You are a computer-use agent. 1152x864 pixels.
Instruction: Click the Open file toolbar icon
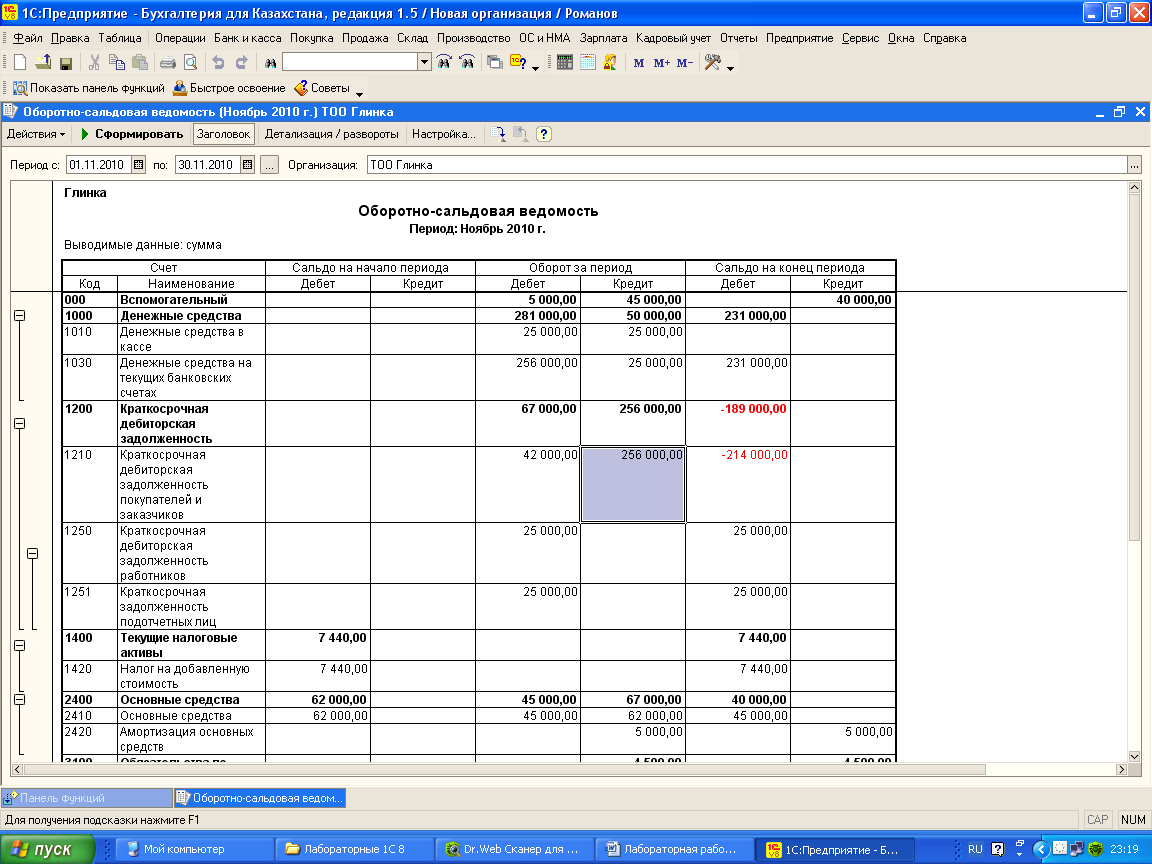click(x=43, y=63)
